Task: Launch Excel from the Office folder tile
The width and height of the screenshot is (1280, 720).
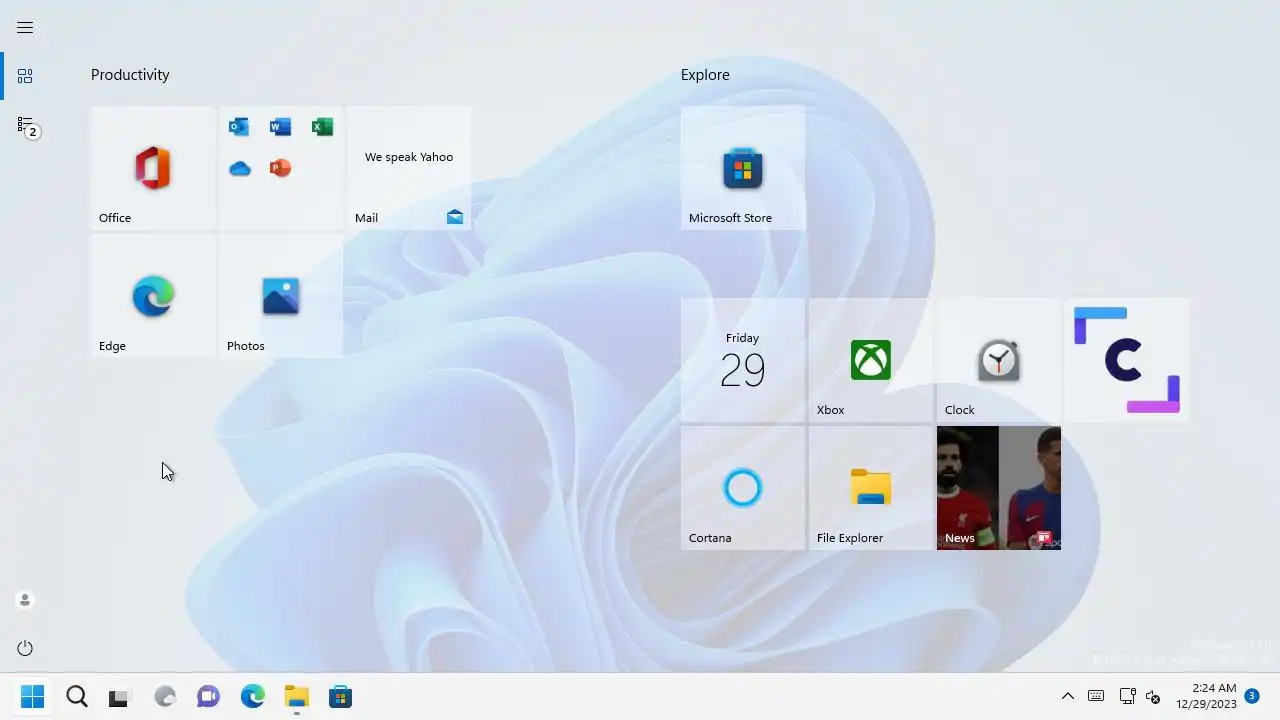Action: (x=322, y=127)
